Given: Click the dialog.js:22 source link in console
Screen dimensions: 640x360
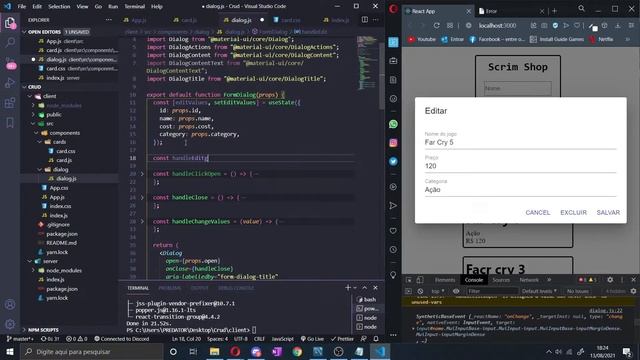Looking at the screenshot, I should (x=606, y=311).
